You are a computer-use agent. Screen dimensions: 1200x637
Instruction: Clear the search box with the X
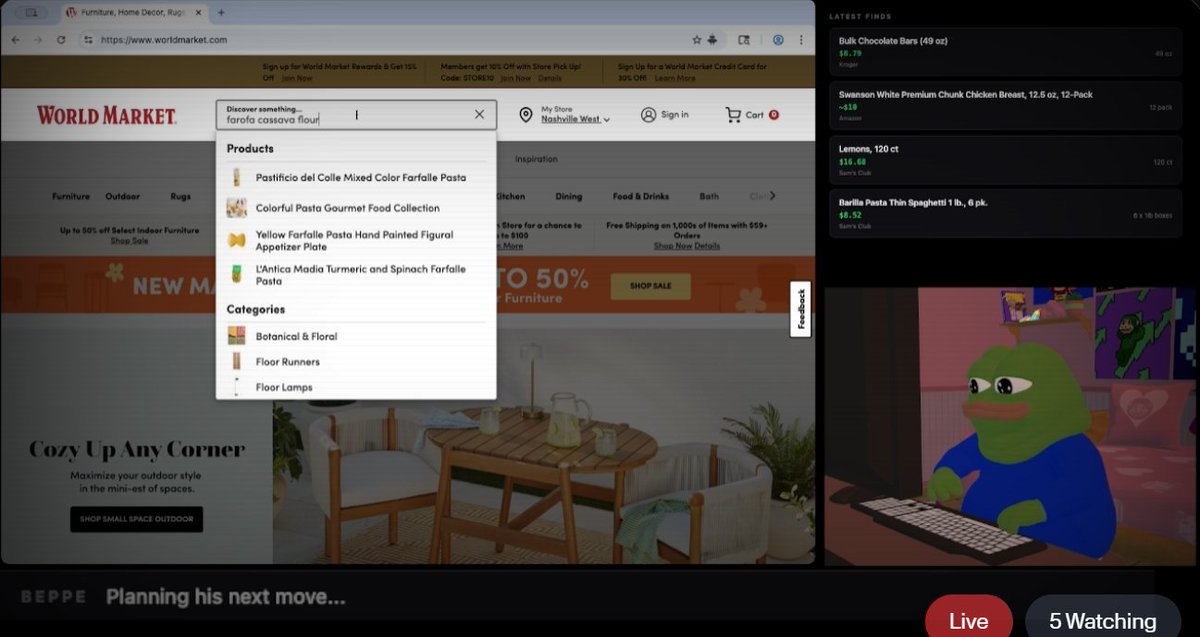click(x=479, y=115)
